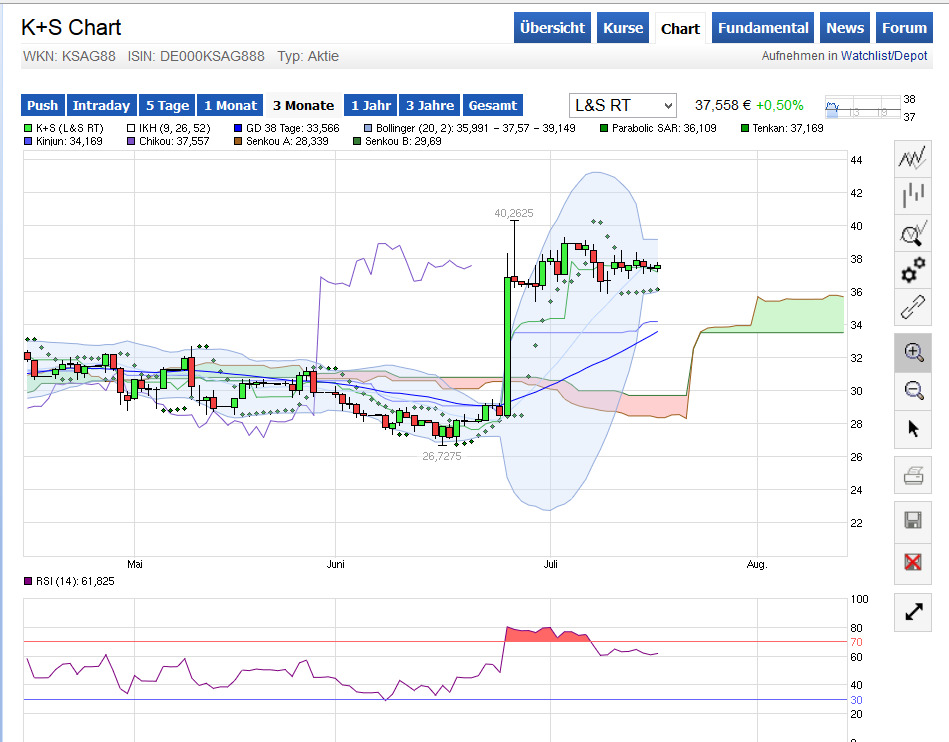Click the chain link icon
Viewport: 949px width, 742px height.
click(912, 307)
